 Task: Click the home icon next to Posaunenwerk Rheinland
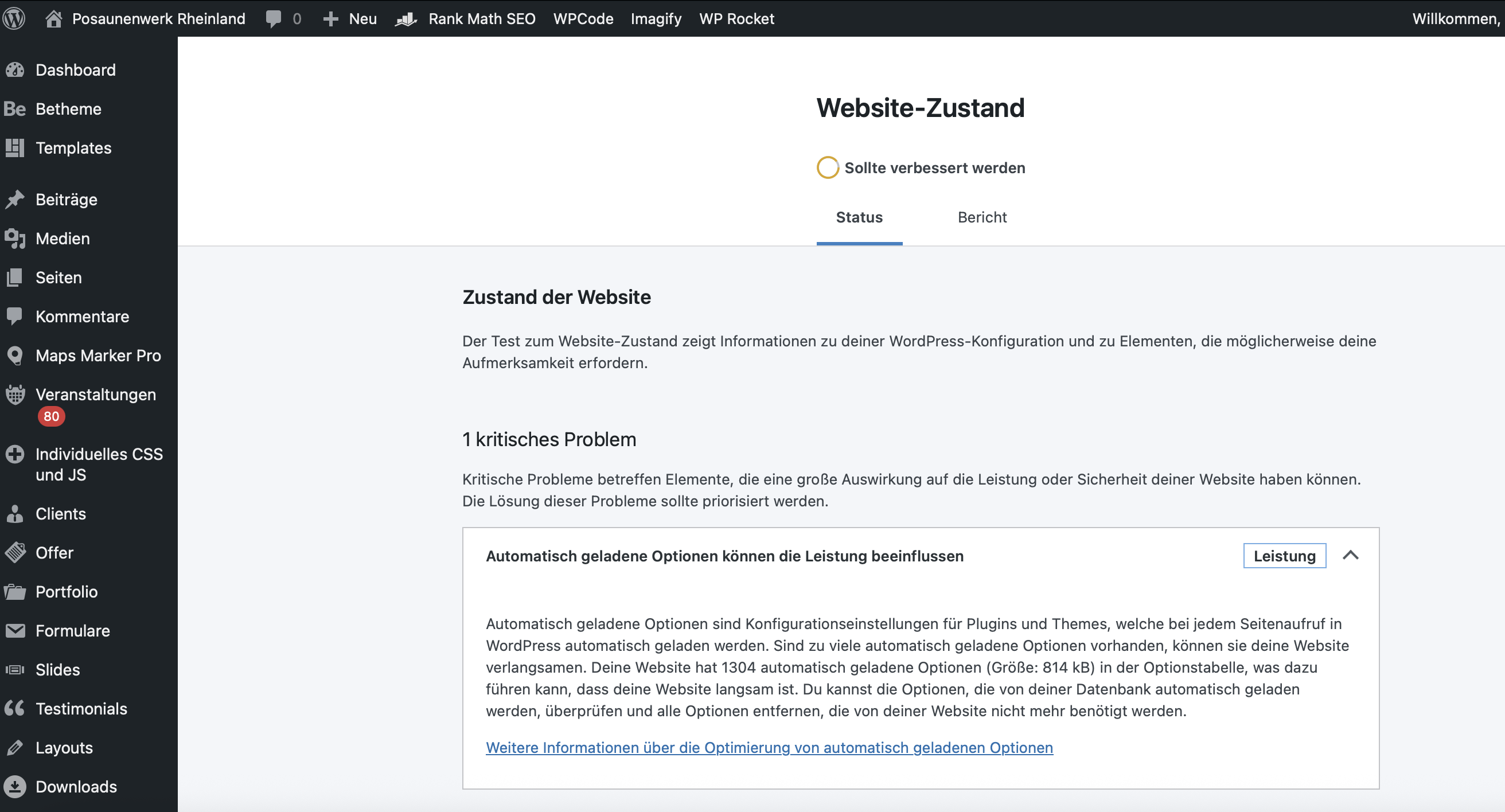coord(54,19)
